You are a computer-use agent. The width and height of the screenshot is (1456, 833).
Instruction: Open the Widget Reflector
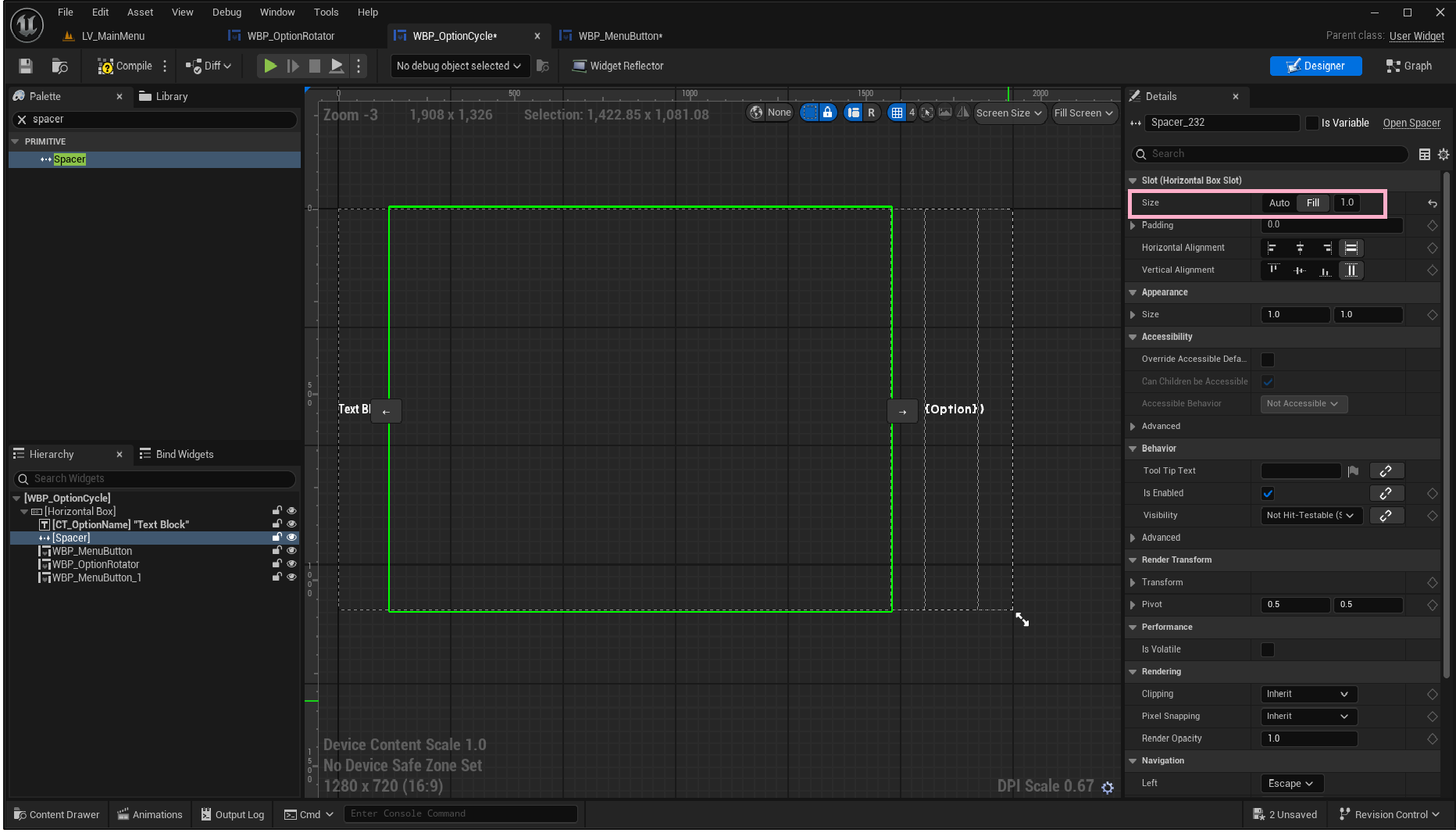pos(618,66)
